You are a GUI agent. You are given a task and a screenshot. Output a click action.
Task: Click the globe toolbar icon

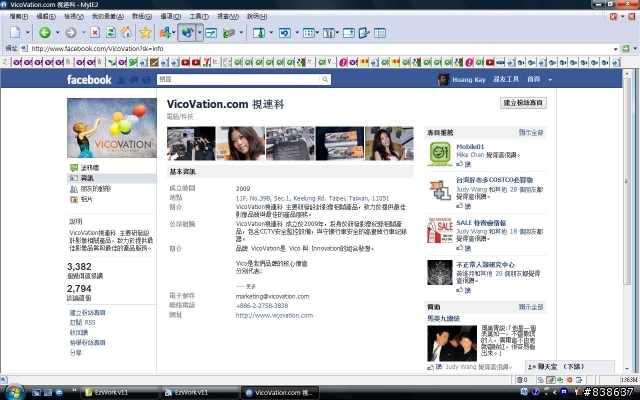click(x=187, y=33)
